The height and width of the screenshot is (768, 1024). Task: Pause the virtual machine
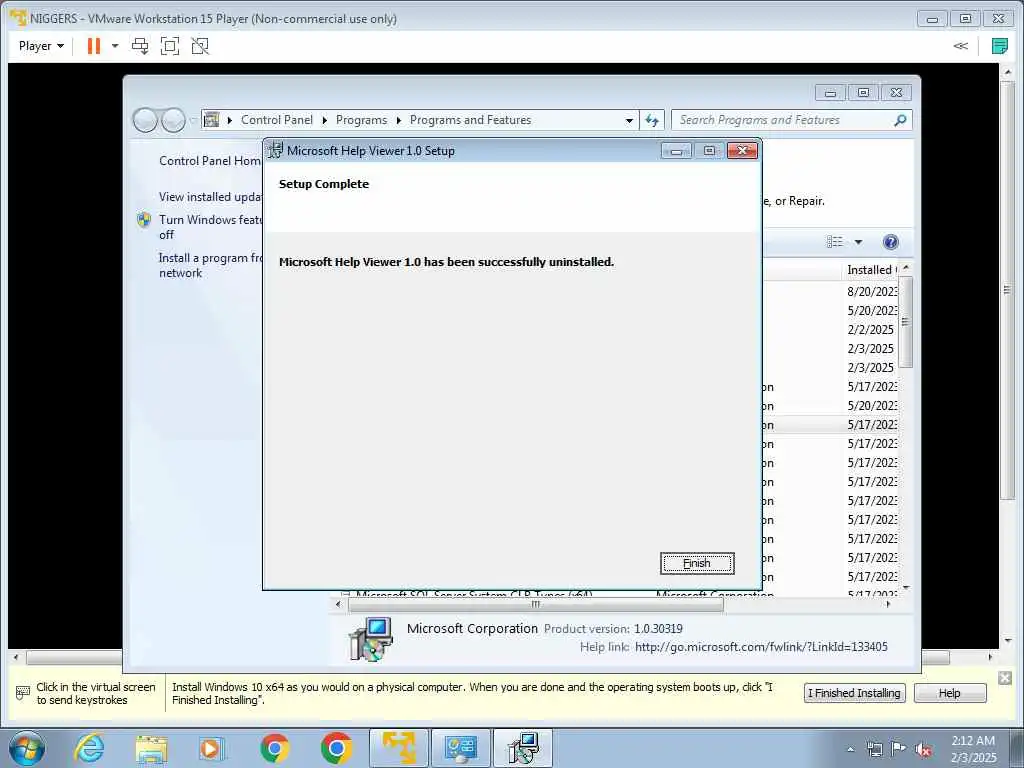94,46
